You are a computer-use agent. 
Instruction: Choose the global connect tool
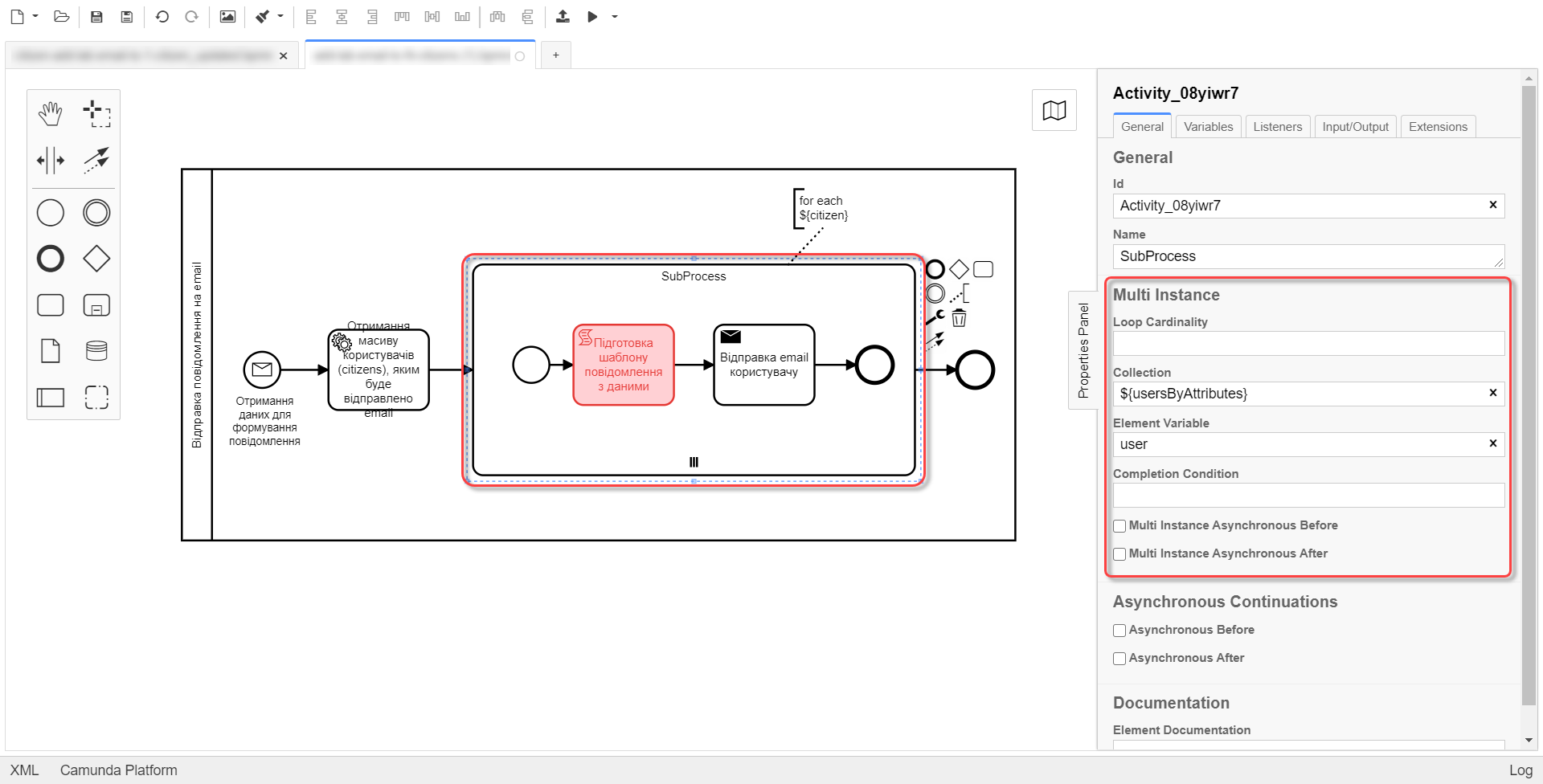(96, 160)
